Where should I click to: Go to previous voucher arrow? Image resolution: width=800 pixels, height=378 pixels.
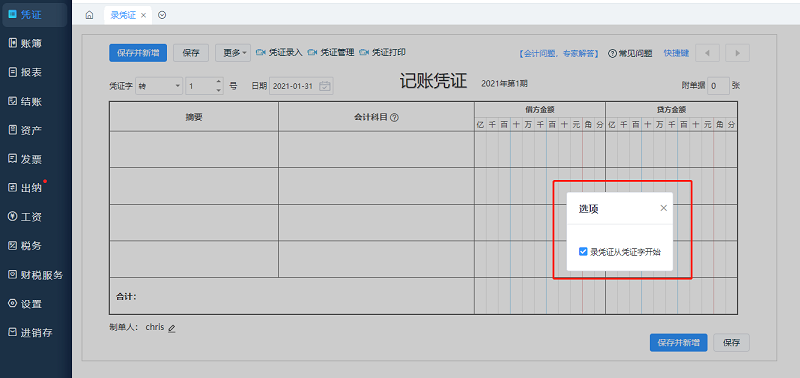click(x=708, y=53)
